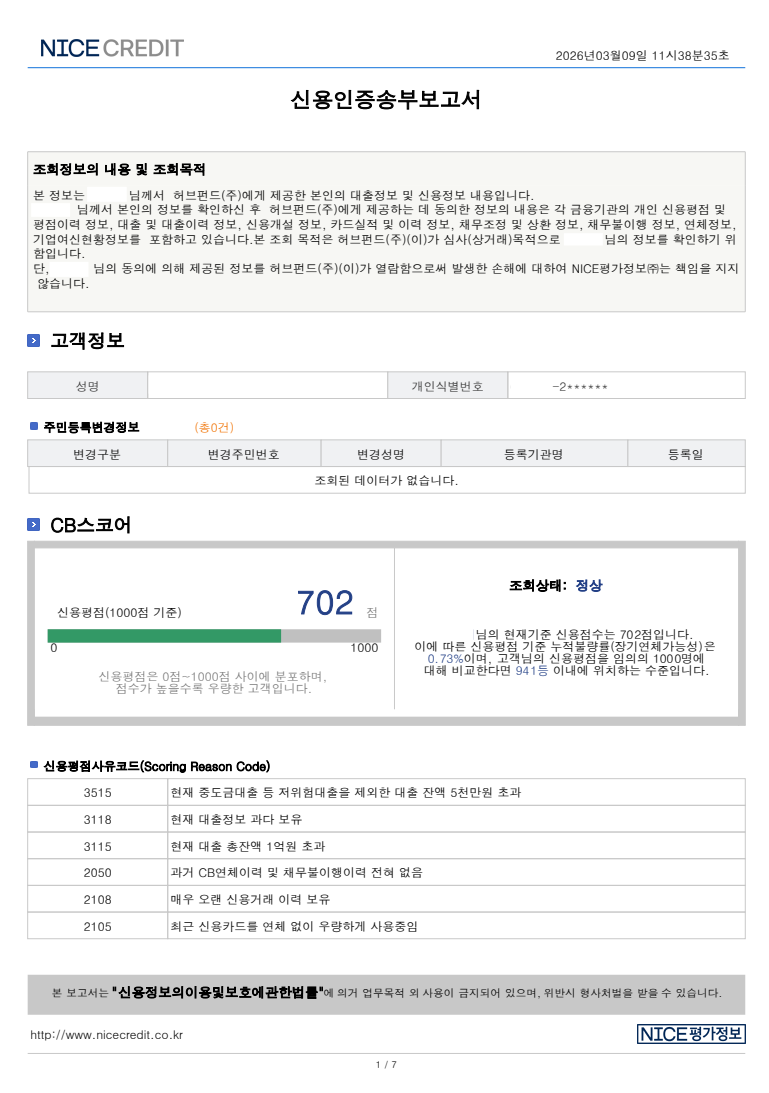
Task: Open the www.nicecredit.co.kr footer link
Action: click(106, 1035)
